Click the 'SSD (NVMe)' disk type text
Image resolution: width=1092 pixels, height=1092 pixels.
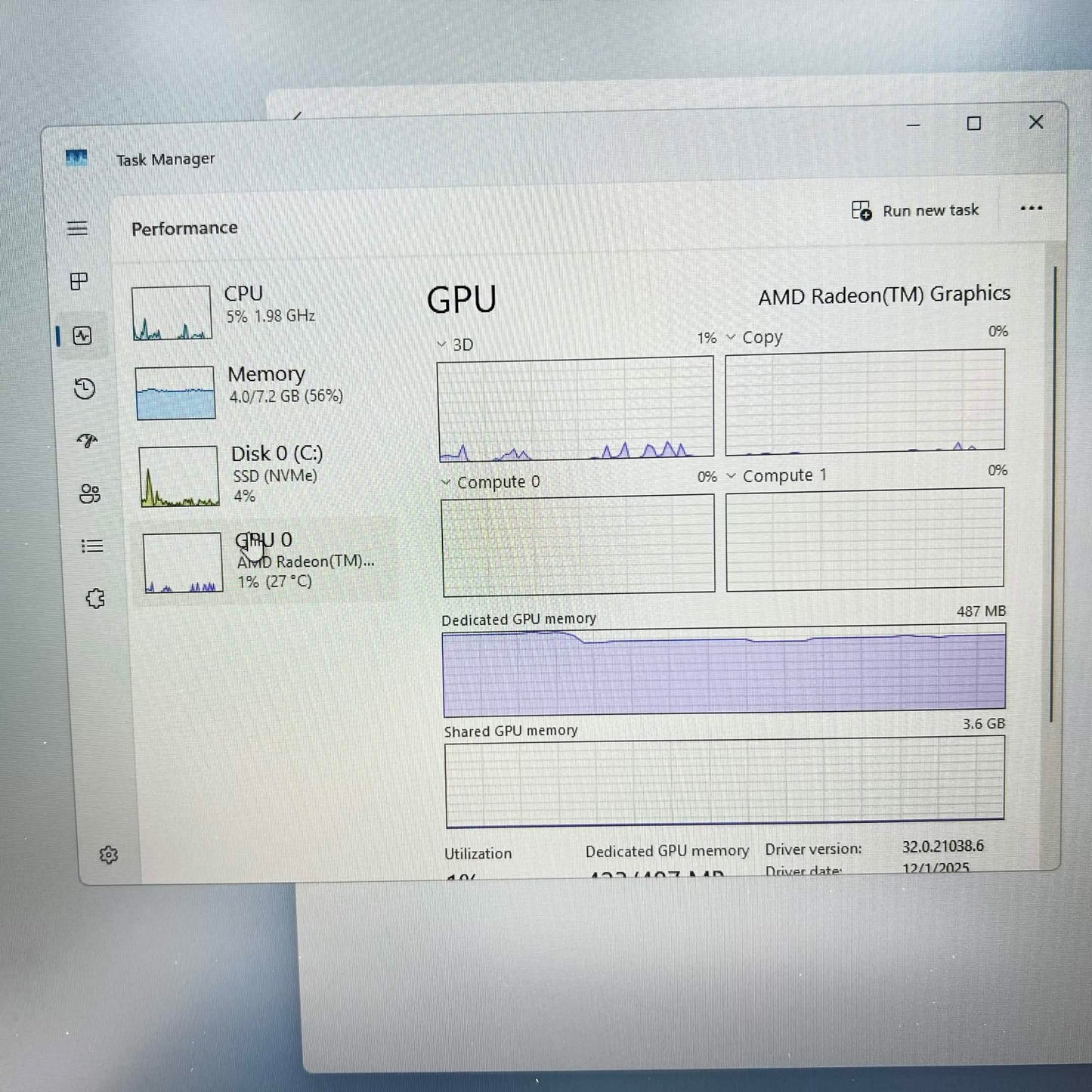point(274,475)
